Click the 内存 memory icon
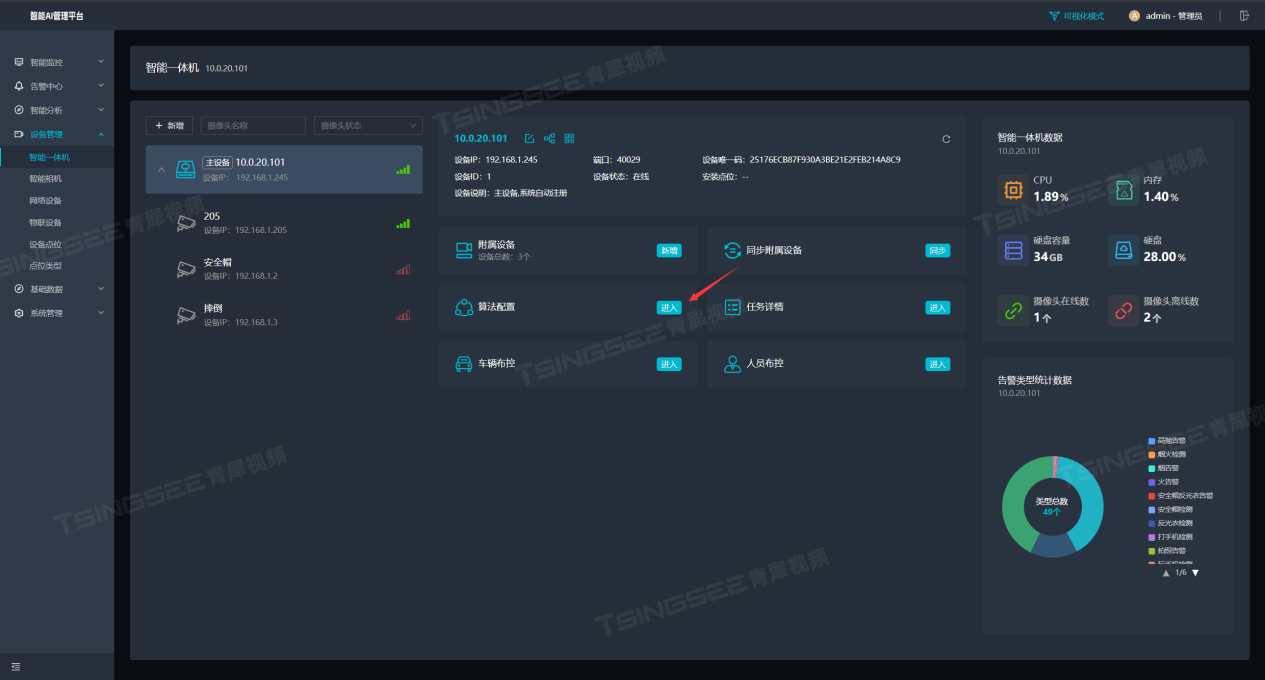This screenshot has width=1265, height=680. [x=1124, y=190]
